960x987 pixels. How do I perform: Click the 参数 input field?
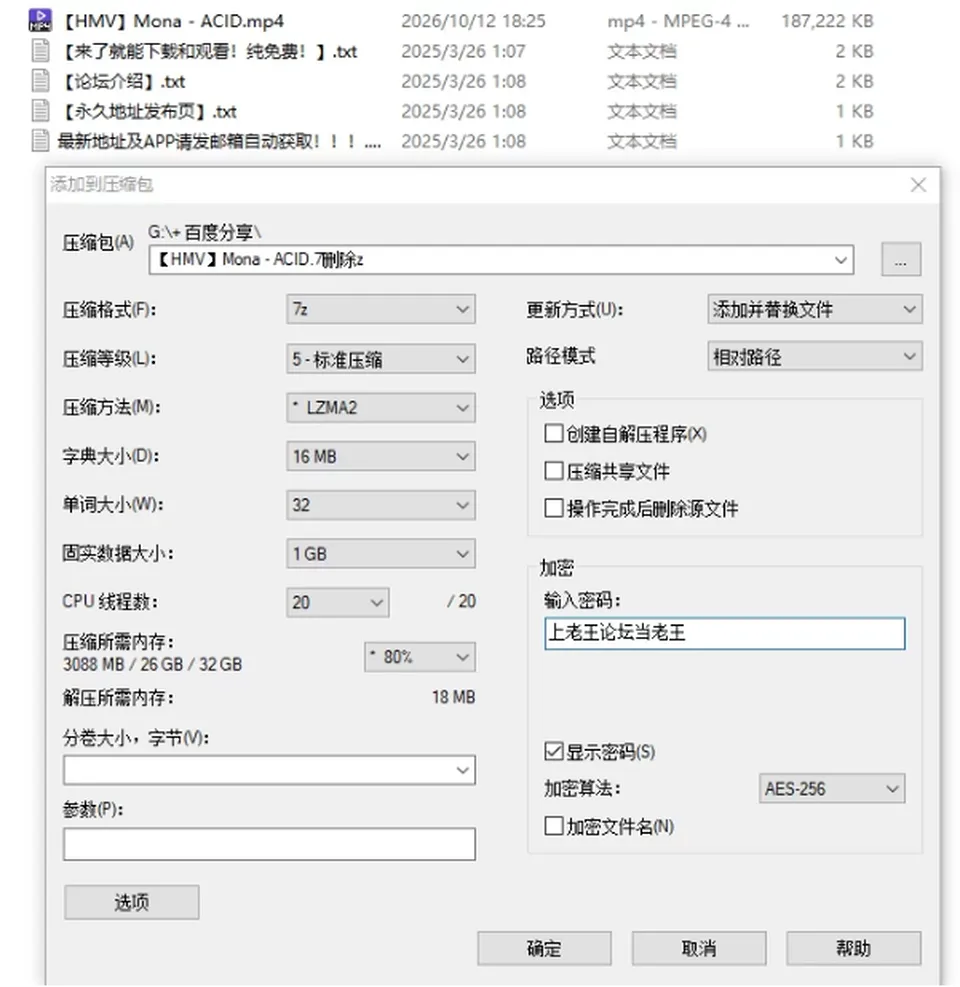pos(269,844)
